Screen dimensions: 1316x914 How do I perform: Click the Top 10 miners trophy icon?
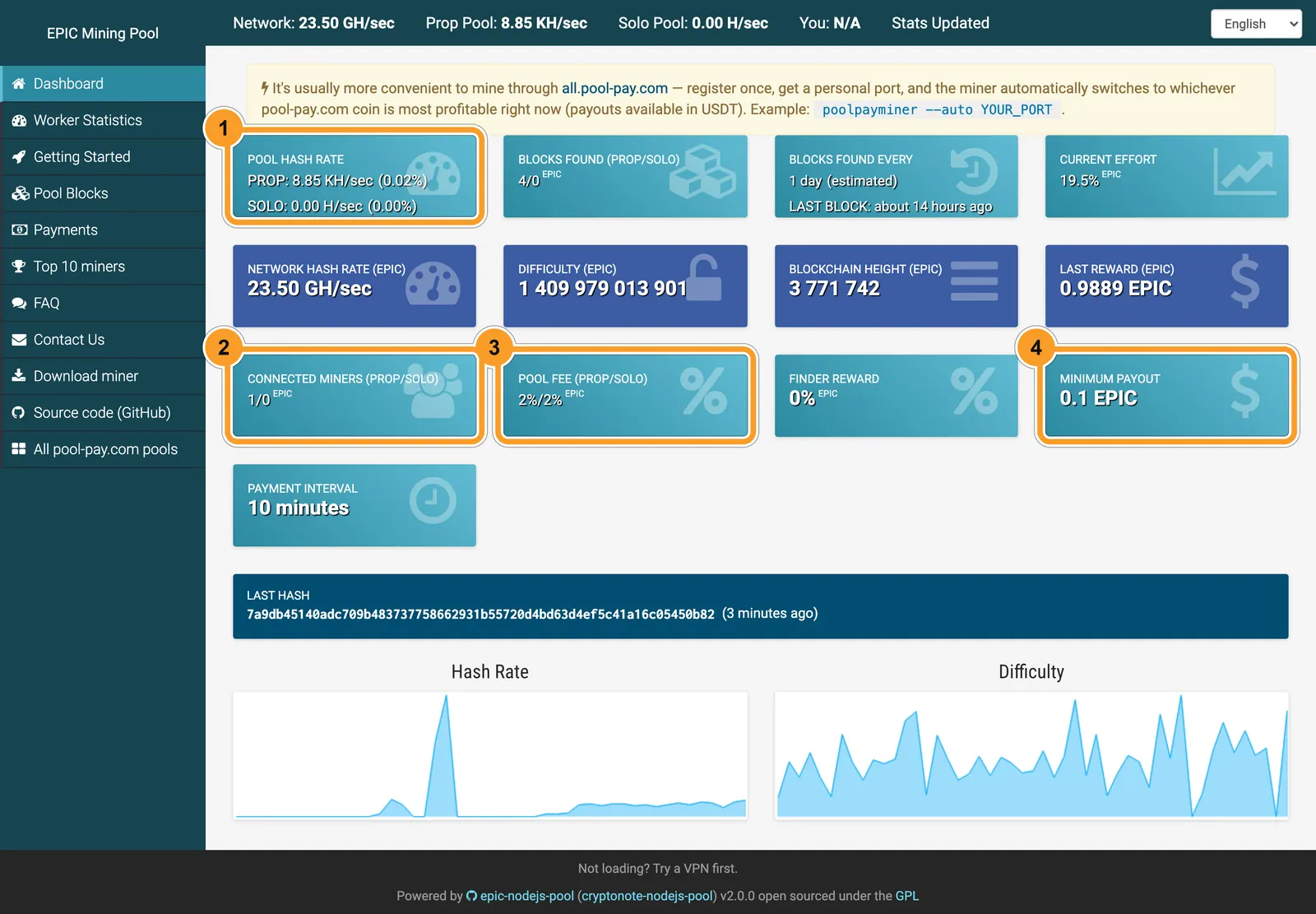pos(19,267)
